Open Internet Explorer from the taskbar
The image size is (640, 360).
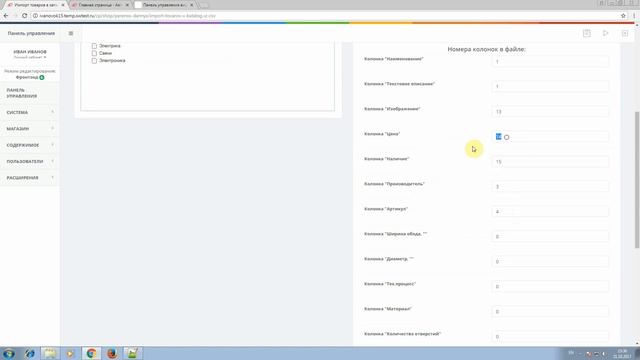click(29, 353)
